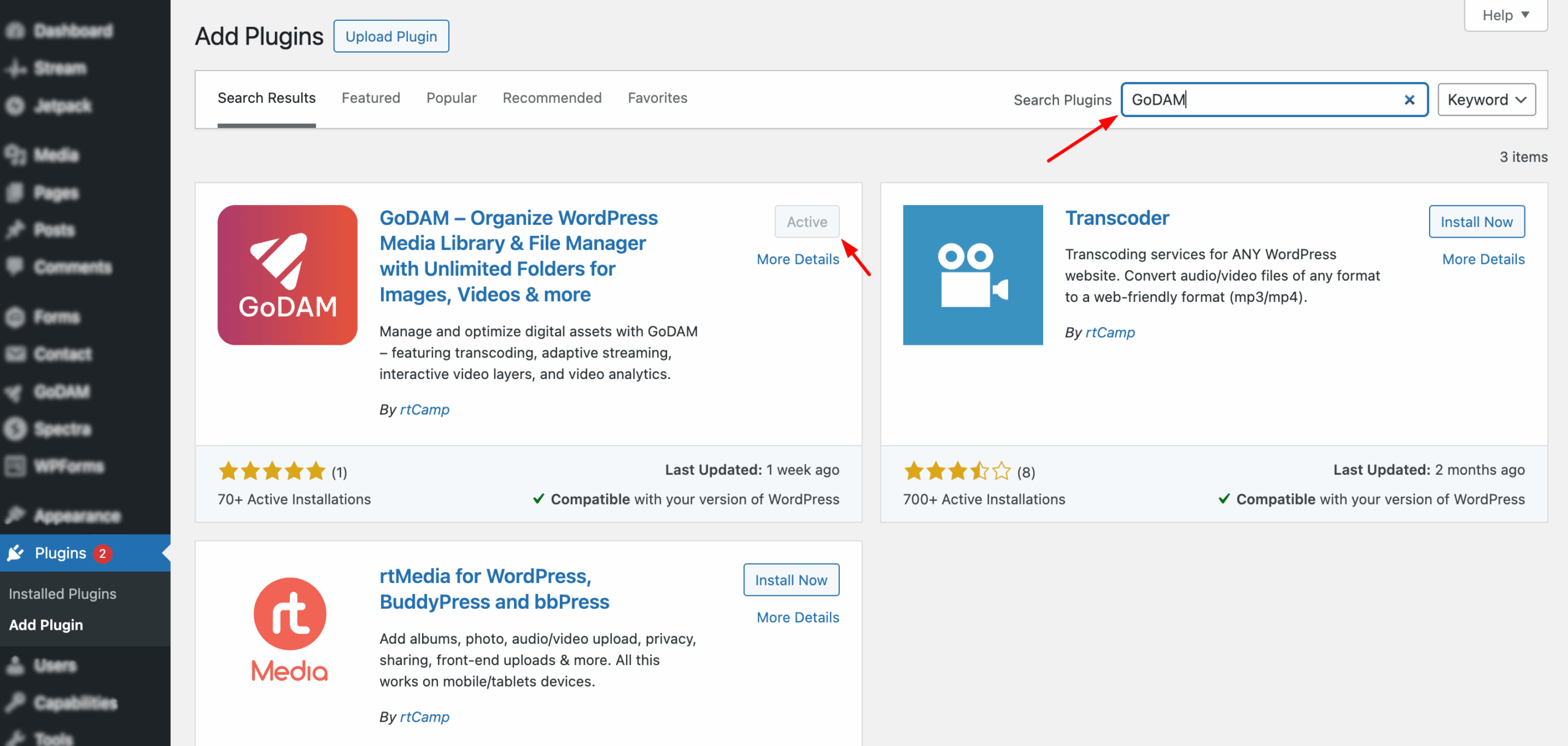Click the Media sidebar icon

tap(15, 155)
